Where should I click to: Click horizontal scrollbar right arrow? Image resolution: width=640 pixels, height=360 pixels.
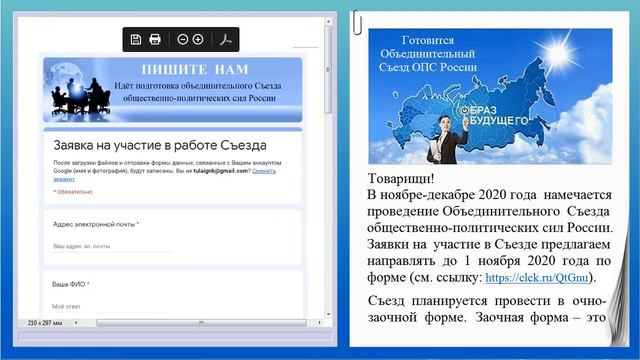click(x=319, y=322)
